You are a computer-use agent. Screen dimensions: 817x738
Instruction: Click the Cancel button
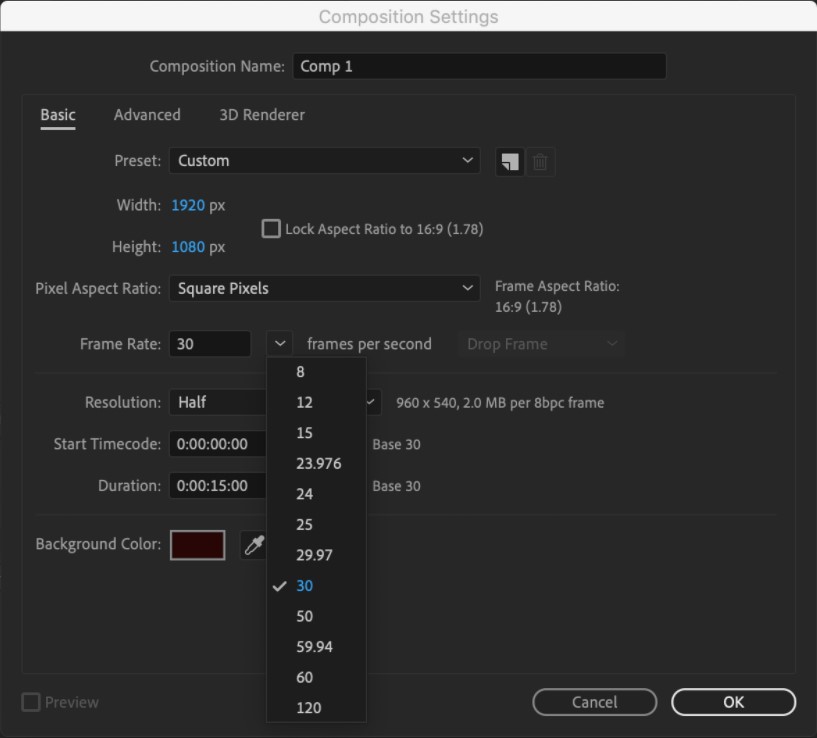(x=595, y=702)
